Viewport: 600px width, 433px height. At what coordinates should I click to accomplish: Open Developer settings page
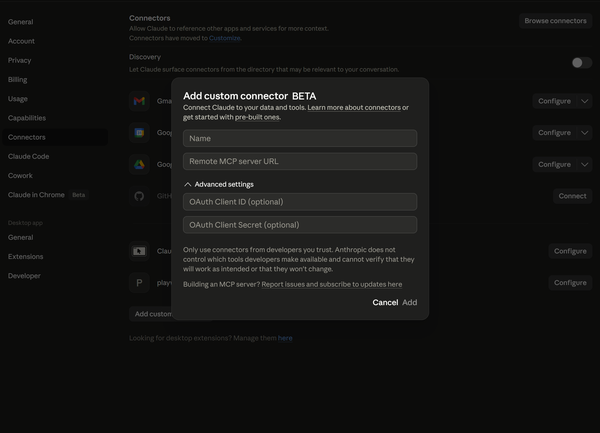click(x=24, y=275)
